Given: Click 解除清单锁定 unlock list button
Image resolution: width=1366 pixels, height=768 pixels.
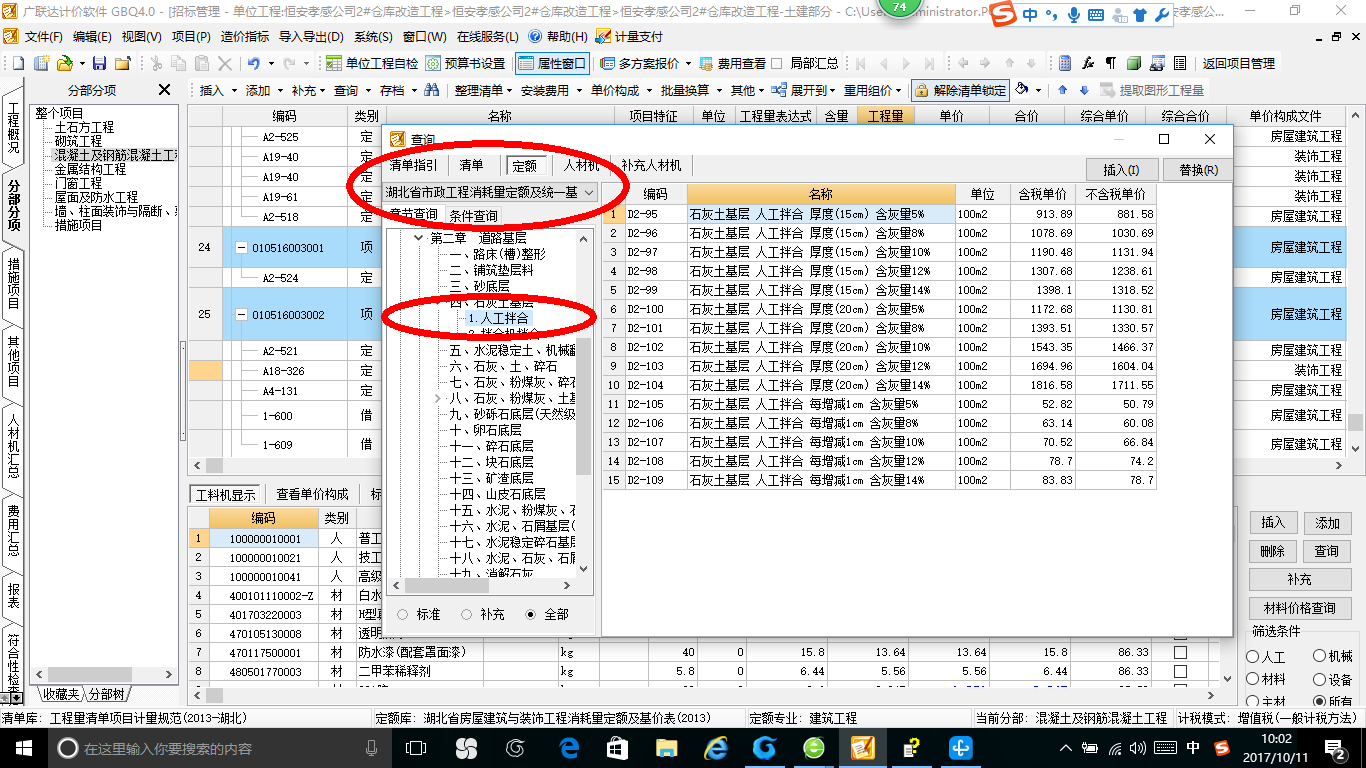Looking at the screenshot, I should point(960,90).
